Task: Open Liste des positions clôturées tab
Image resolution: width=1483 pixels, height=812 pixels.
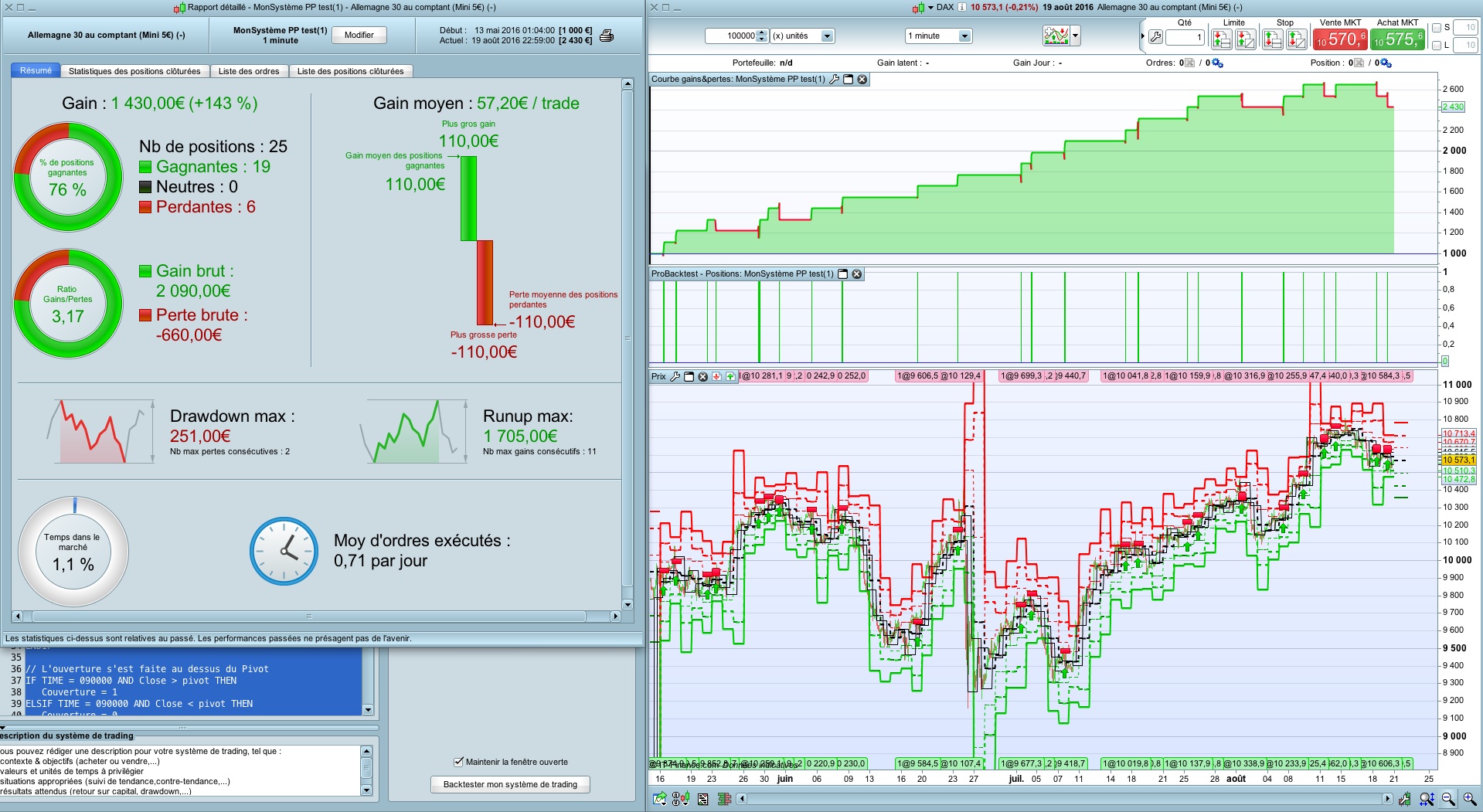Action: 350,71
